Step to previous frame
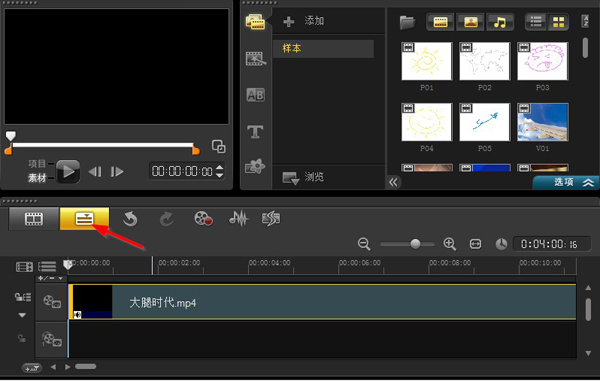 coord(95,172)
